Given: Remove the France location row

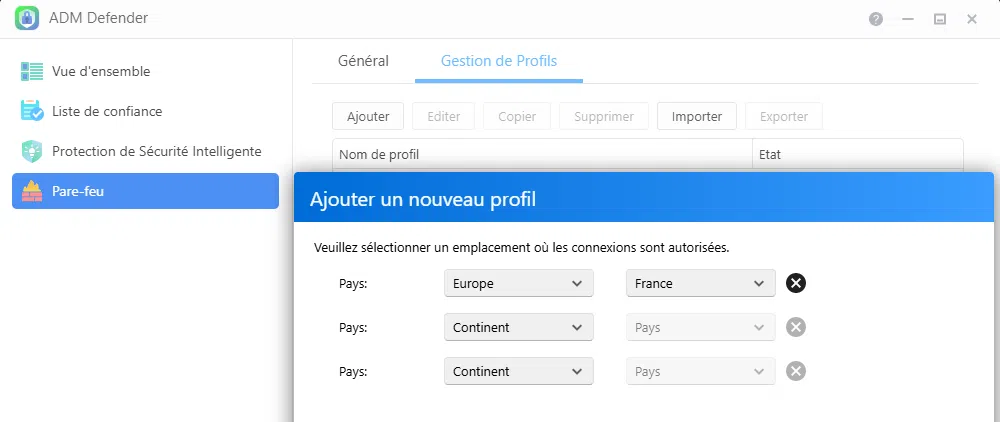Looking at the screenshot, I should coord(796,283).
